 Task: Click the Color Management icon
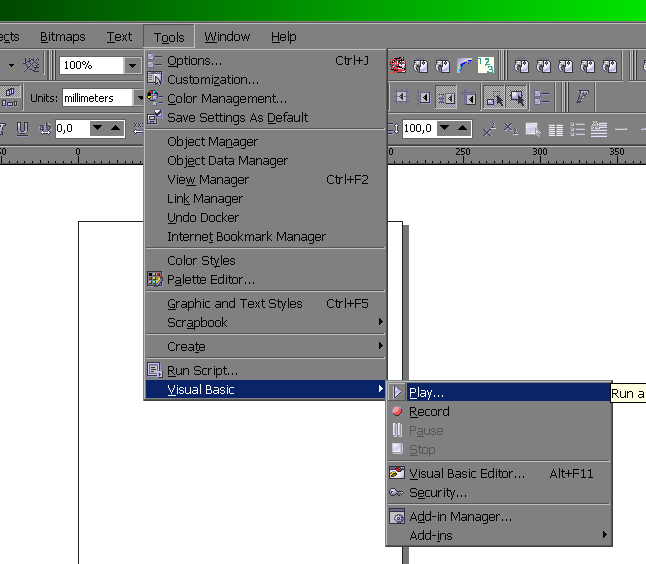(x=155, y=98)
